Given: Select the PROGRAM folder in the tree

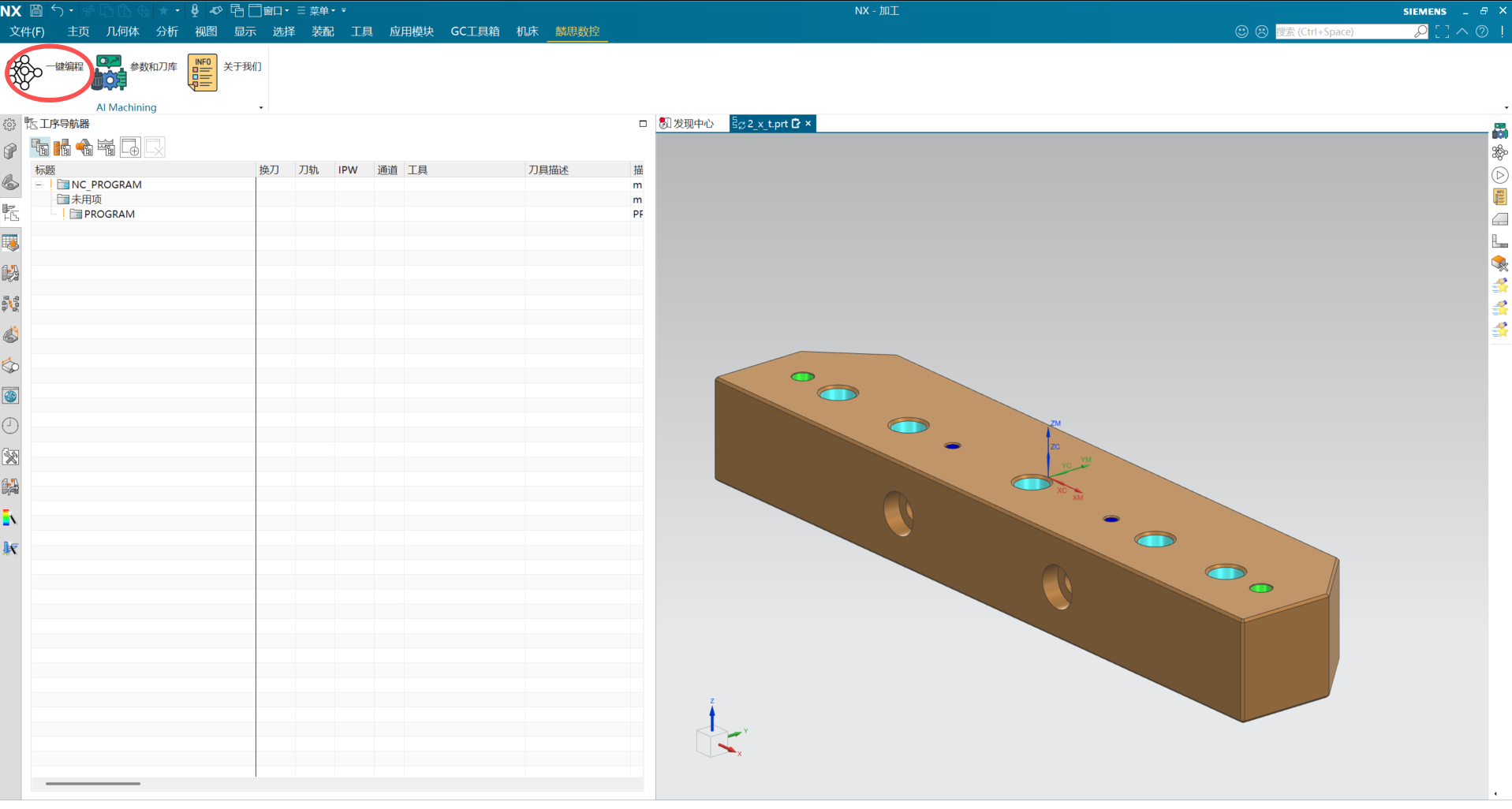Looking at the screenshot, I should [x=109, y=214].
